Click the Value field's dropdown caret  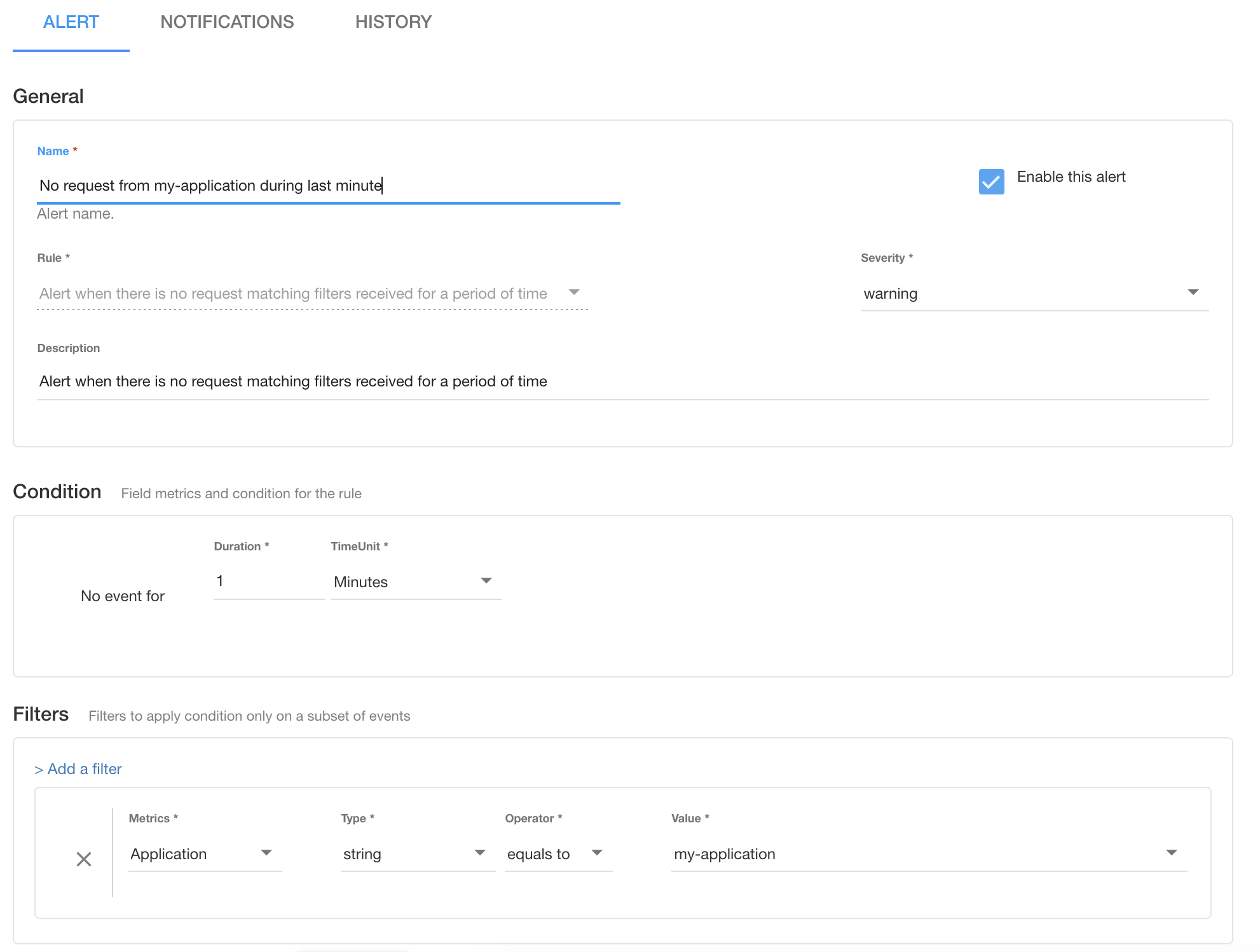point(1172,853)
